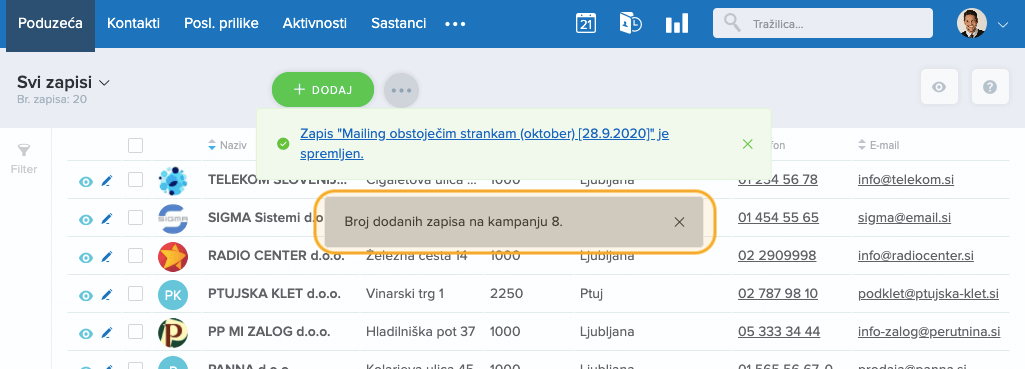Open the Mailing obstoječim strankam saved record link

click(484, 144)
